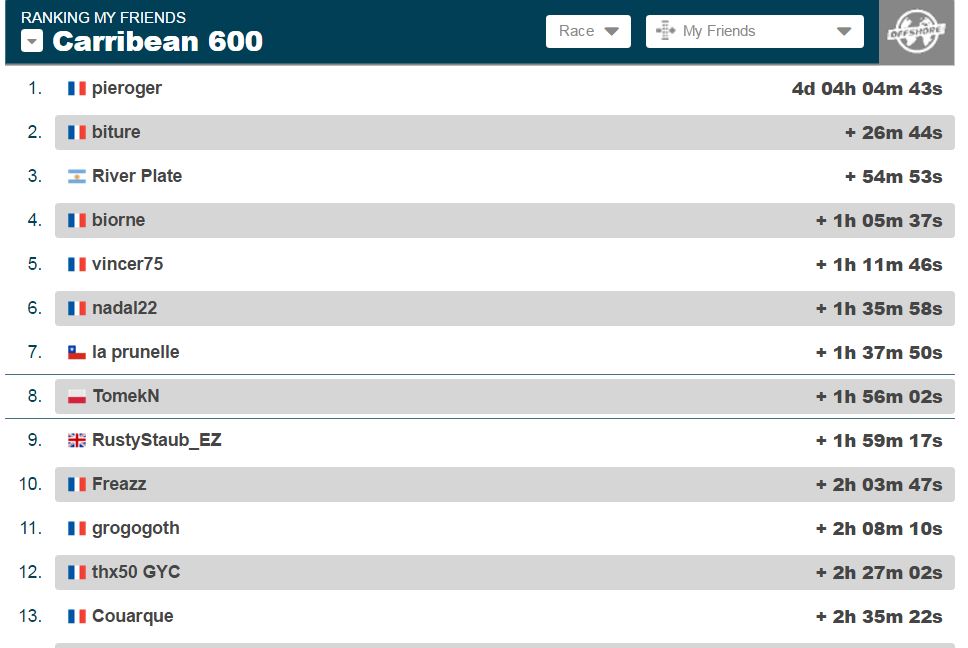Select player name TomekN

(126, 396)
